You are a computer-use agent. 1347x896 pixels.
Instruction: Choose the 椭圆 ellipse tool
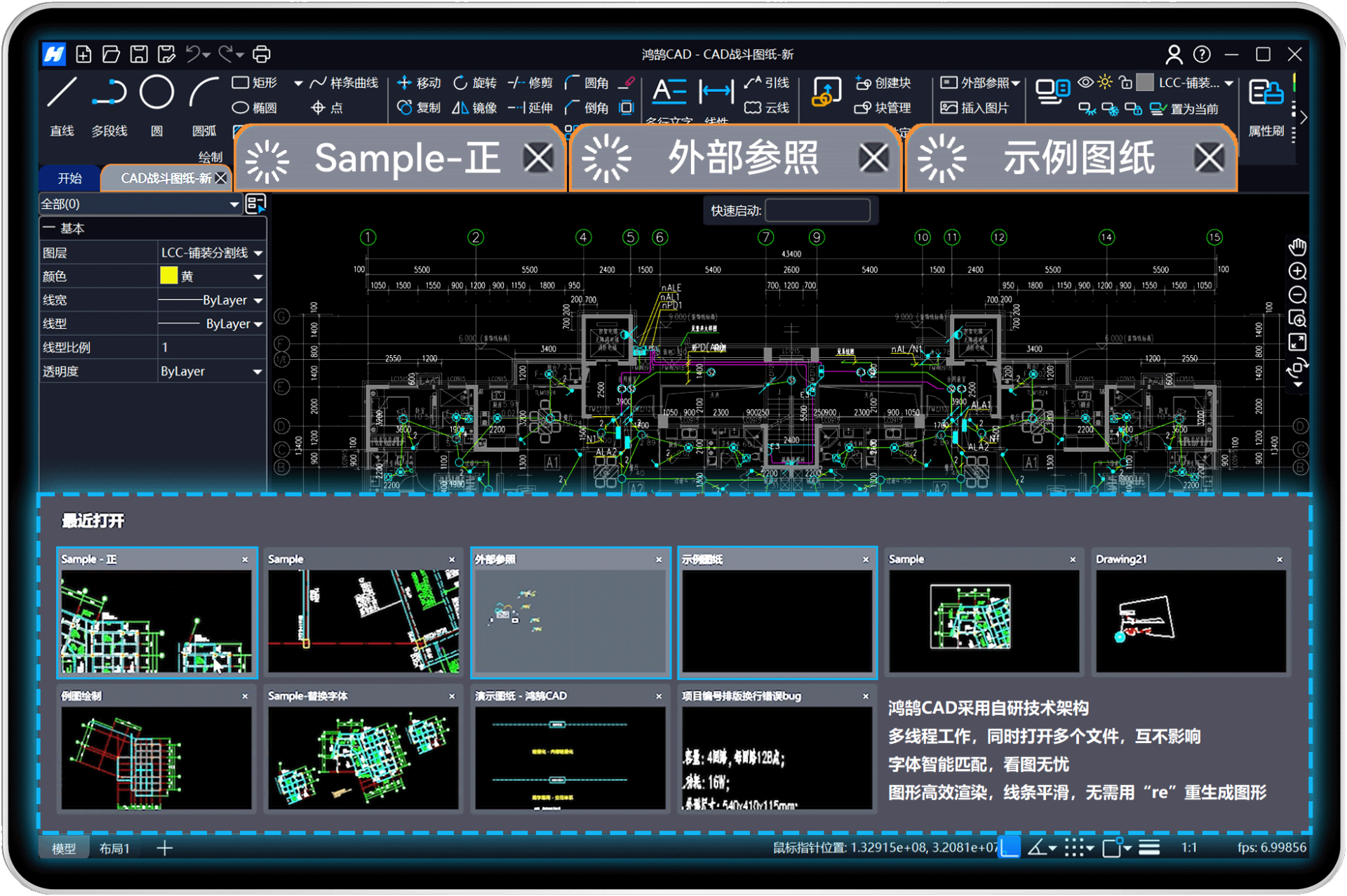click(255, 108)
